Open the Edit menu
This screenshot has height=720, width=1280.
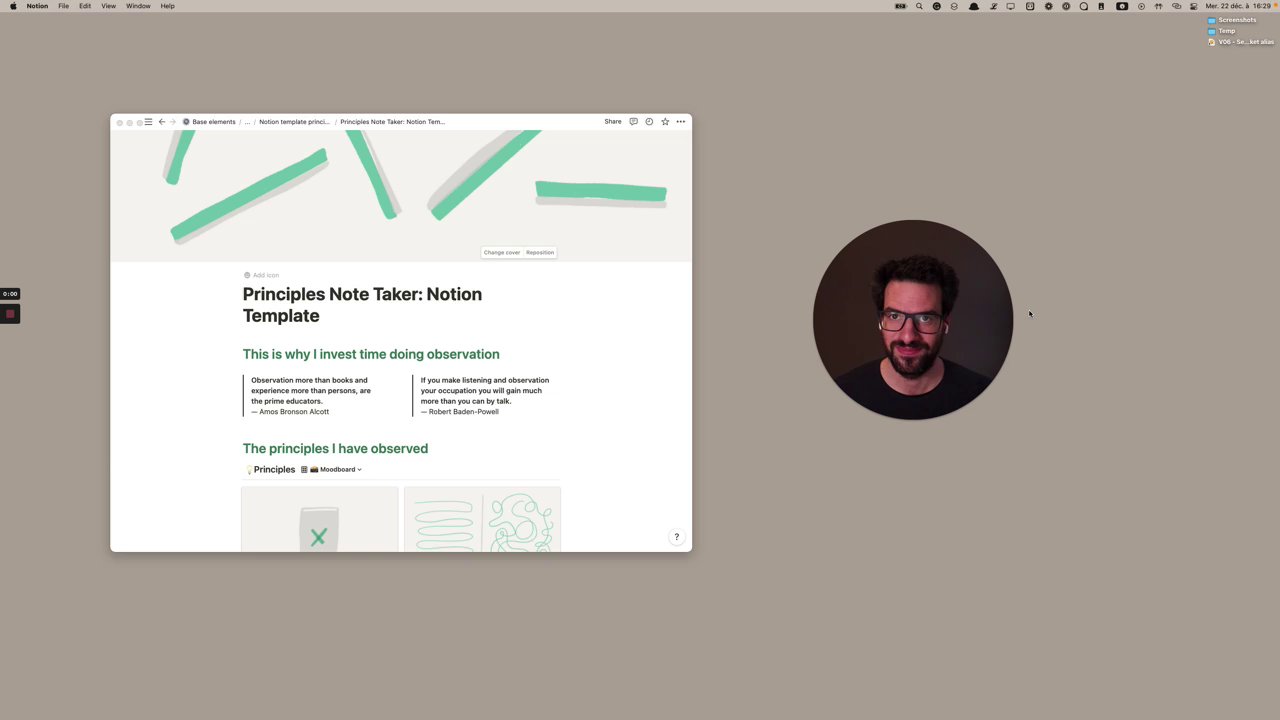[85, 6]
